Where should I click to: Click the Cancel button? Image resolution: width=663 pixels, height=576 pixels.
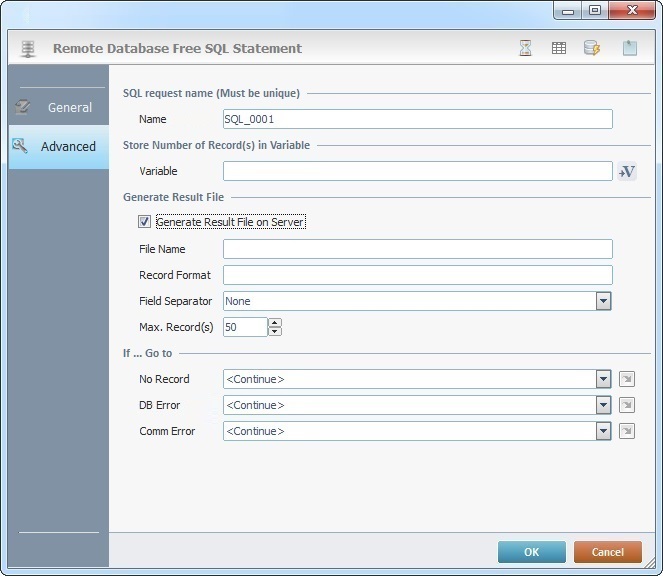tap(608, 552)
